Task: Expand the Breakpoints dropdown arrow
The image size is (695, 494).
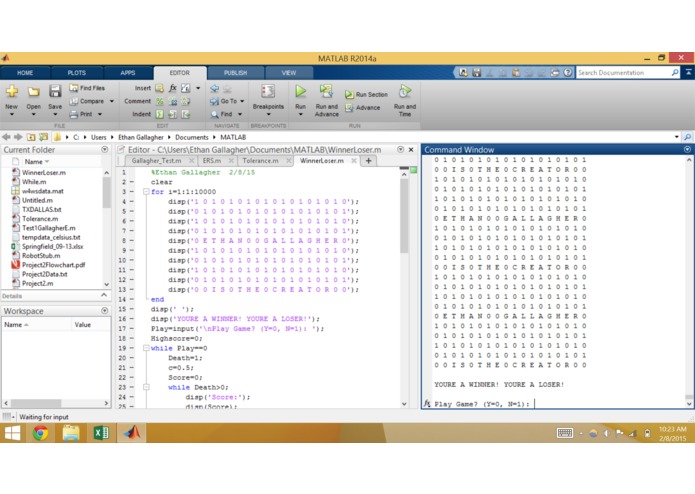Action: click(x=268, y=114)
